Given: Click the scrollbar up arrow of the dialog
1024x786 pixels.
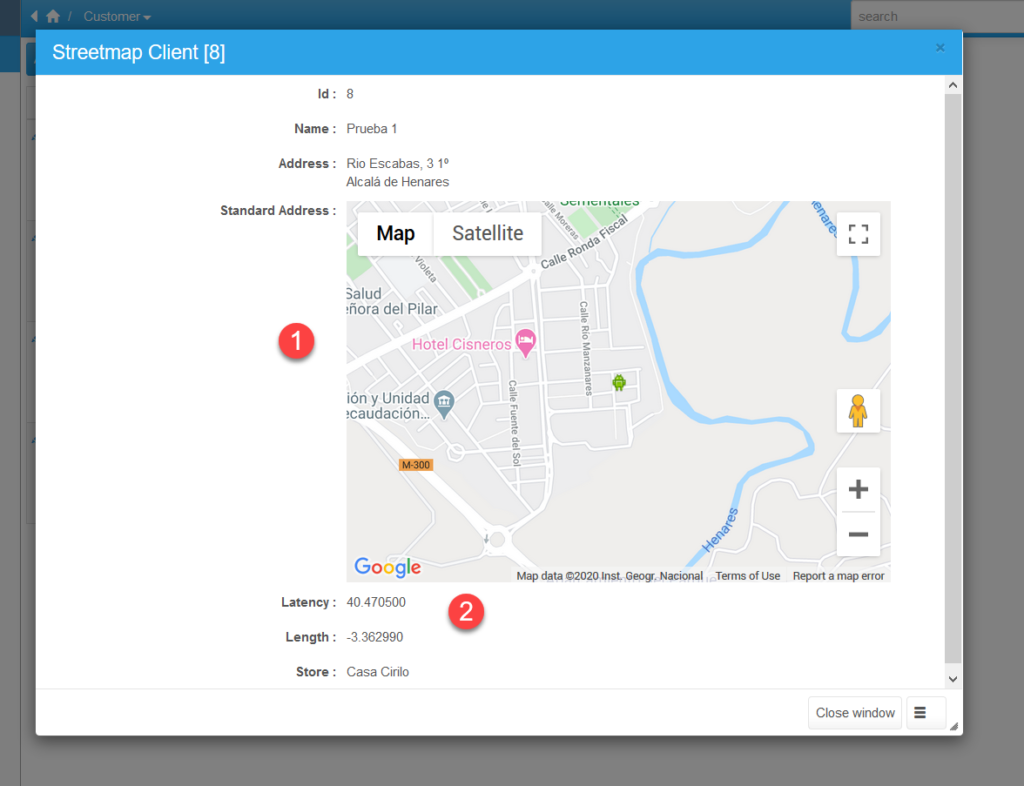Looking at the screenshot, I should [953, 84].
